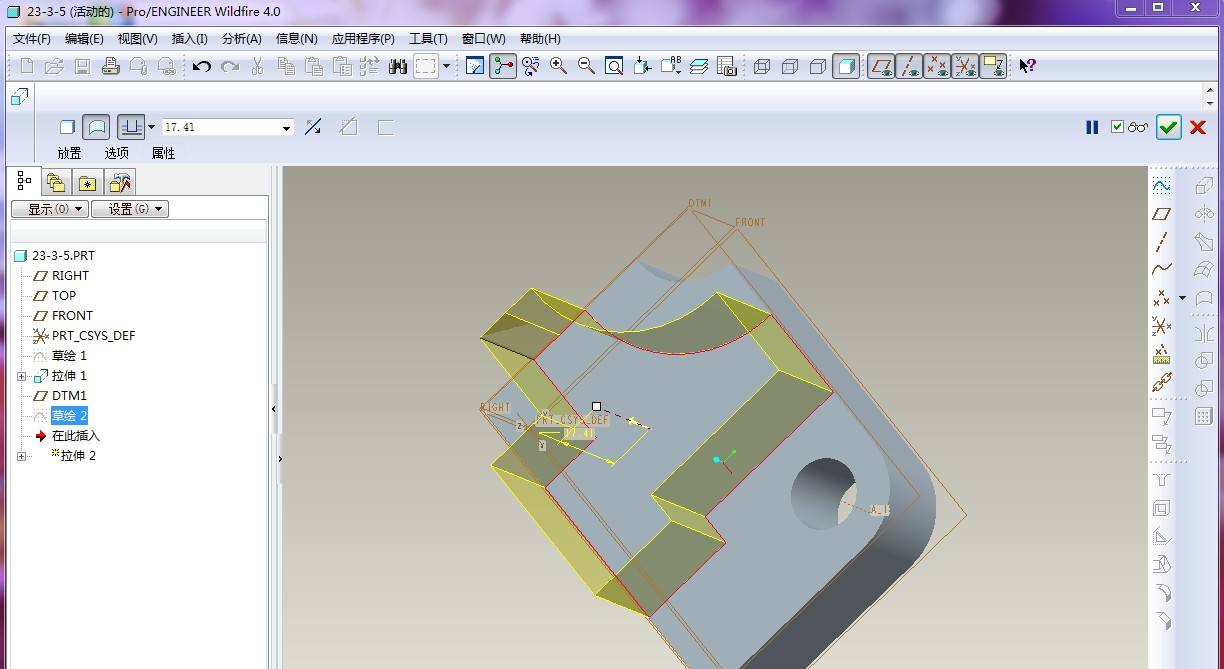
Task: Open the 文件(F) menu
Action: pyautogui.click(x=31, y=38)
